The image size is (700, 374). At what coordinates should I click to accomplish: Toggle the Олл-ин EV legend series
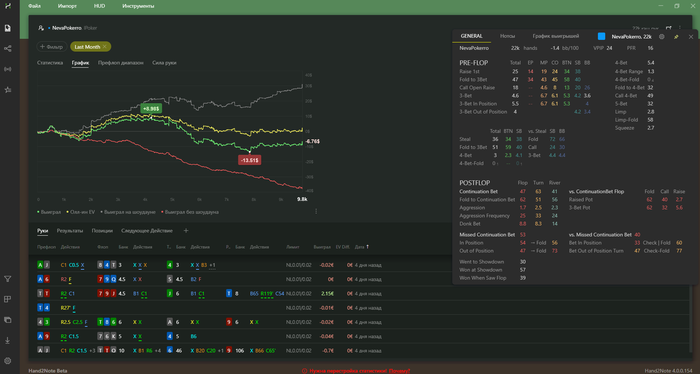pos(81,212)
